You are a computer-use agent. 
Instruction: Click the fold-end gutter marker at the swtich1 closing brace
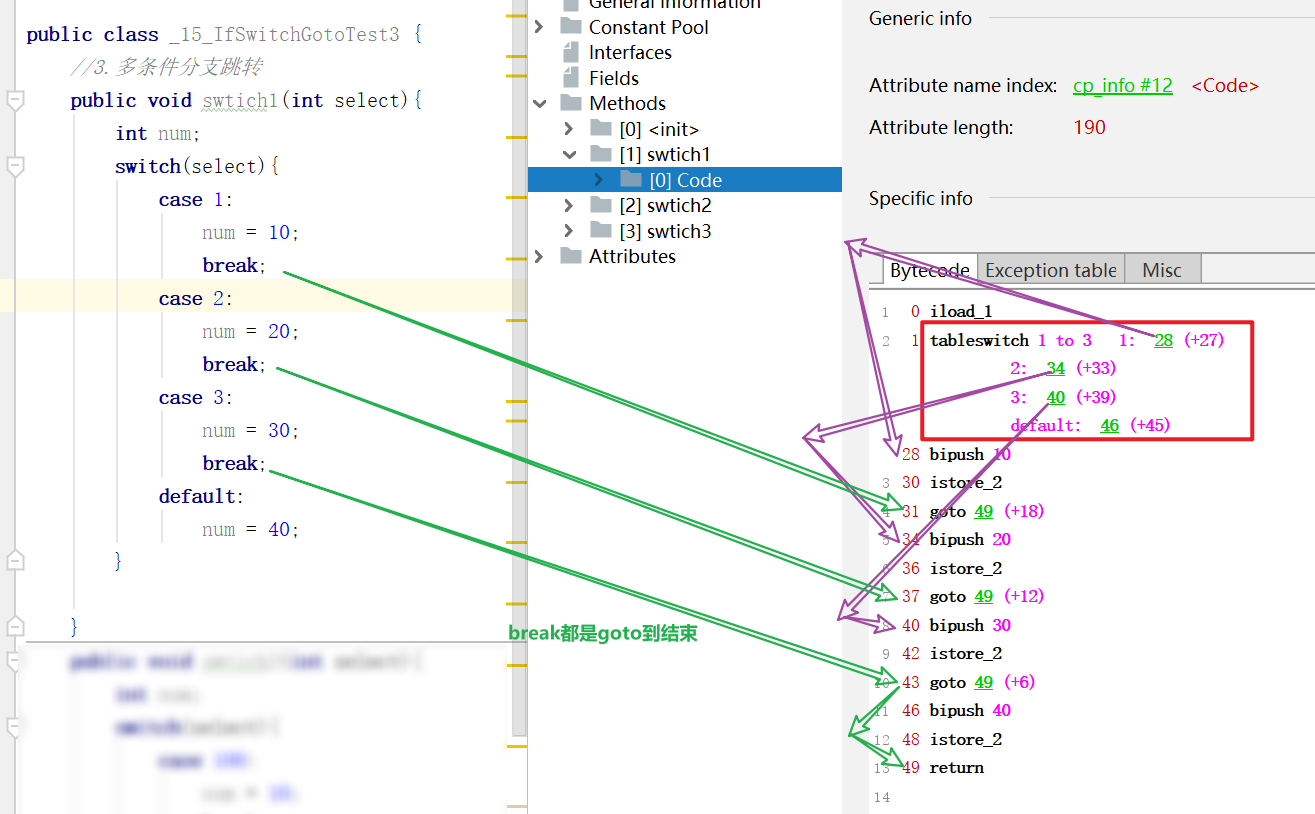tap(14, 626)
